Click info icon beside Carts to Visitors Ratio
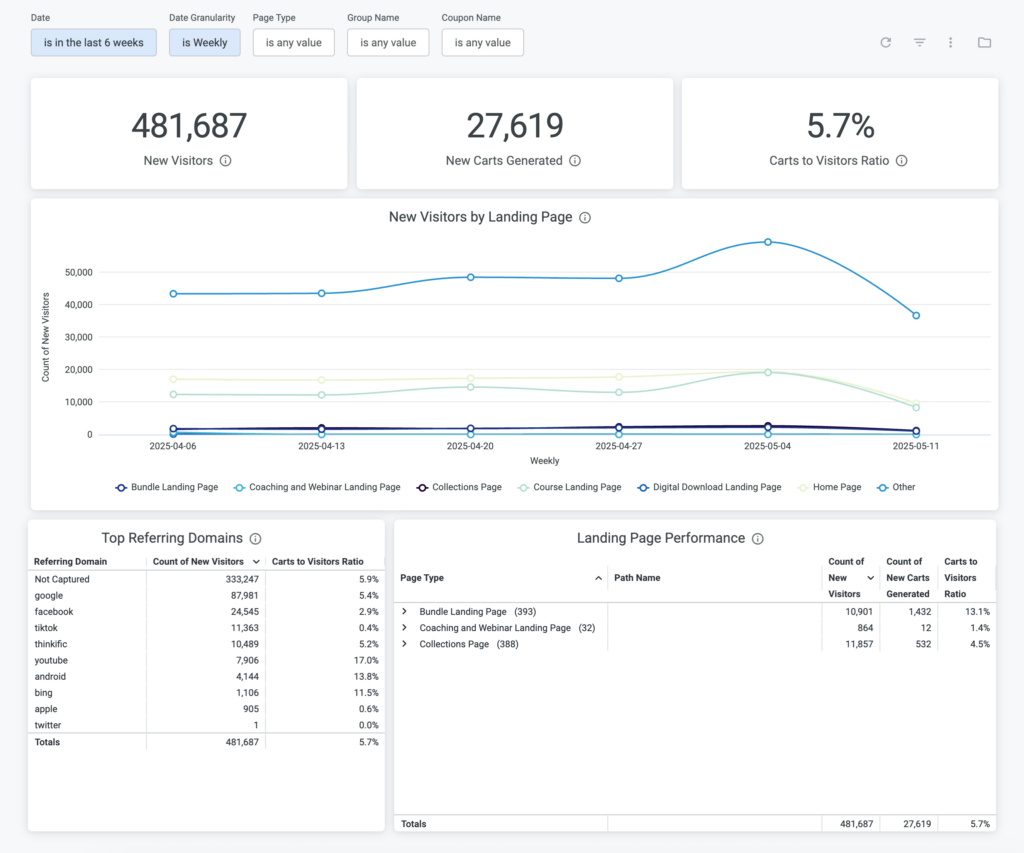1024x853 pixels. coord(901,161)
